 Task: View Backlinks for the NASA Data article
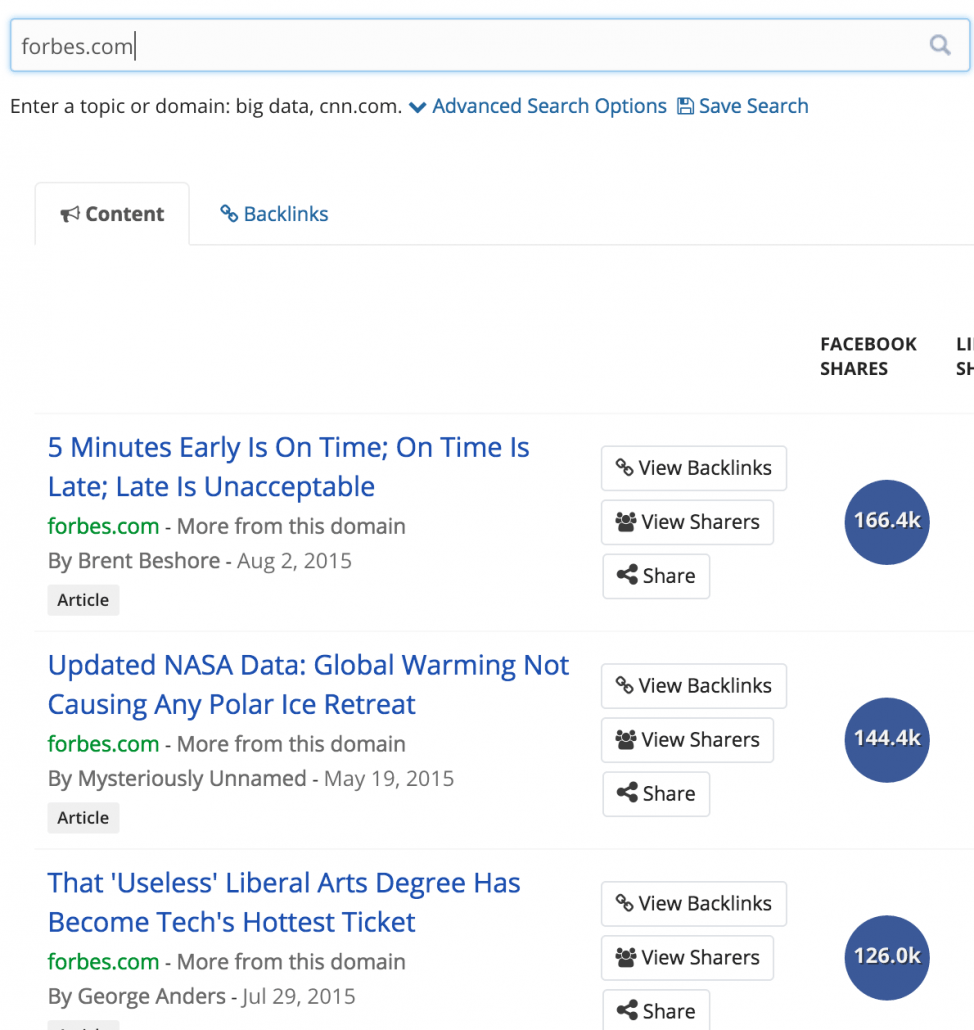pyautogui.click(x=694, y=686)
